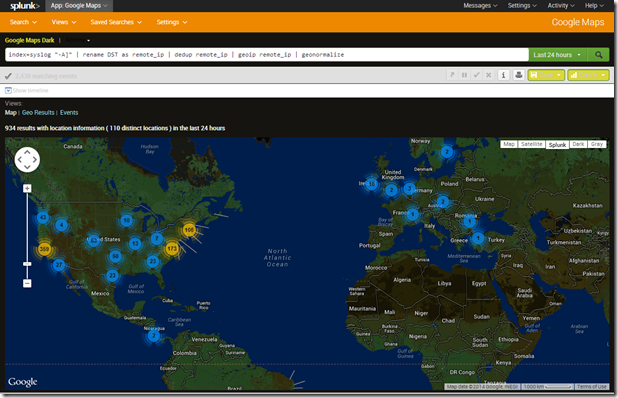
Task: Open the Last 24 hours time range picker
Action: [557, 55]
